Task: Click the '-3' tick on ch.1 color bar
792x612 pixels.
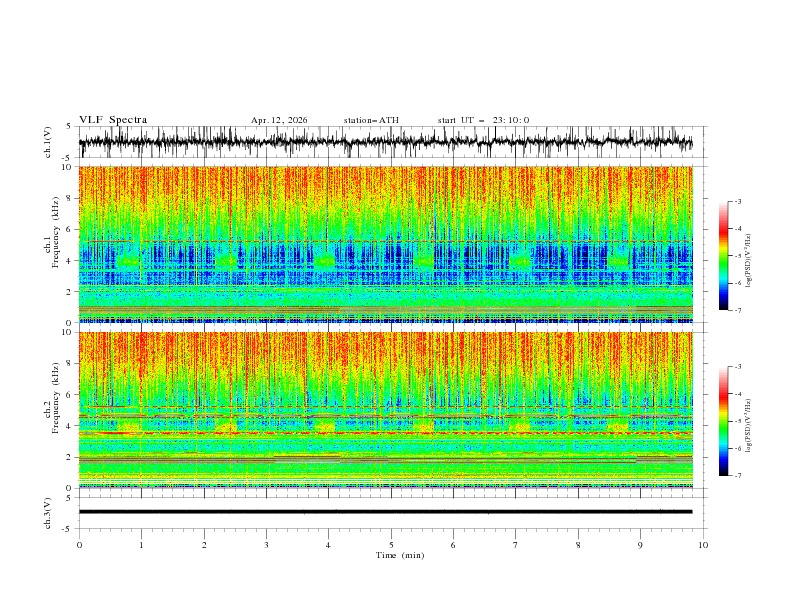Action: pos(738,201)
